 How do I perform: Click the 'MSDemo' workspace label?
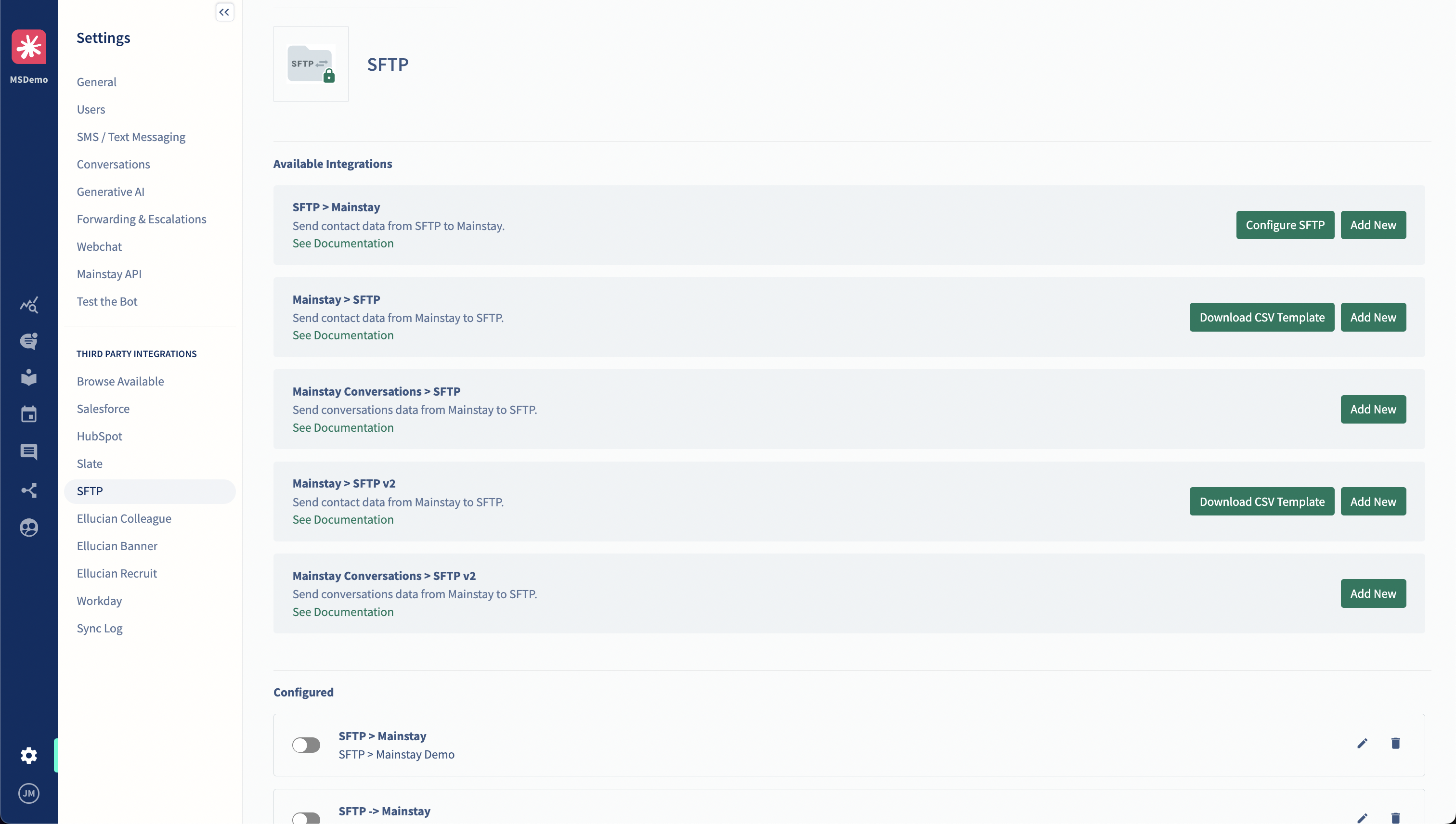[29, 79]
